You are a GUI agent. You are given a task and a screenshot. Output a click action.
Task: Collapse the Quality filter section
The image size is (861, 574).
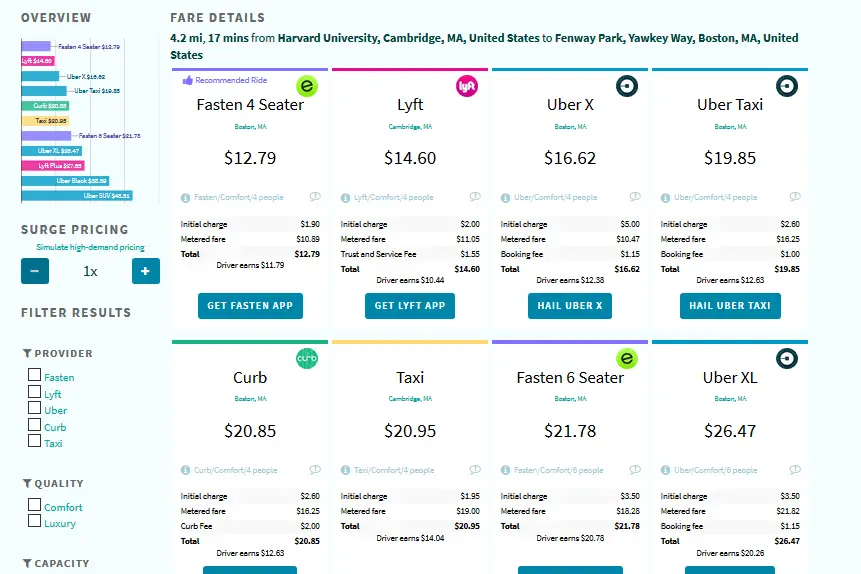pos(53,483)
